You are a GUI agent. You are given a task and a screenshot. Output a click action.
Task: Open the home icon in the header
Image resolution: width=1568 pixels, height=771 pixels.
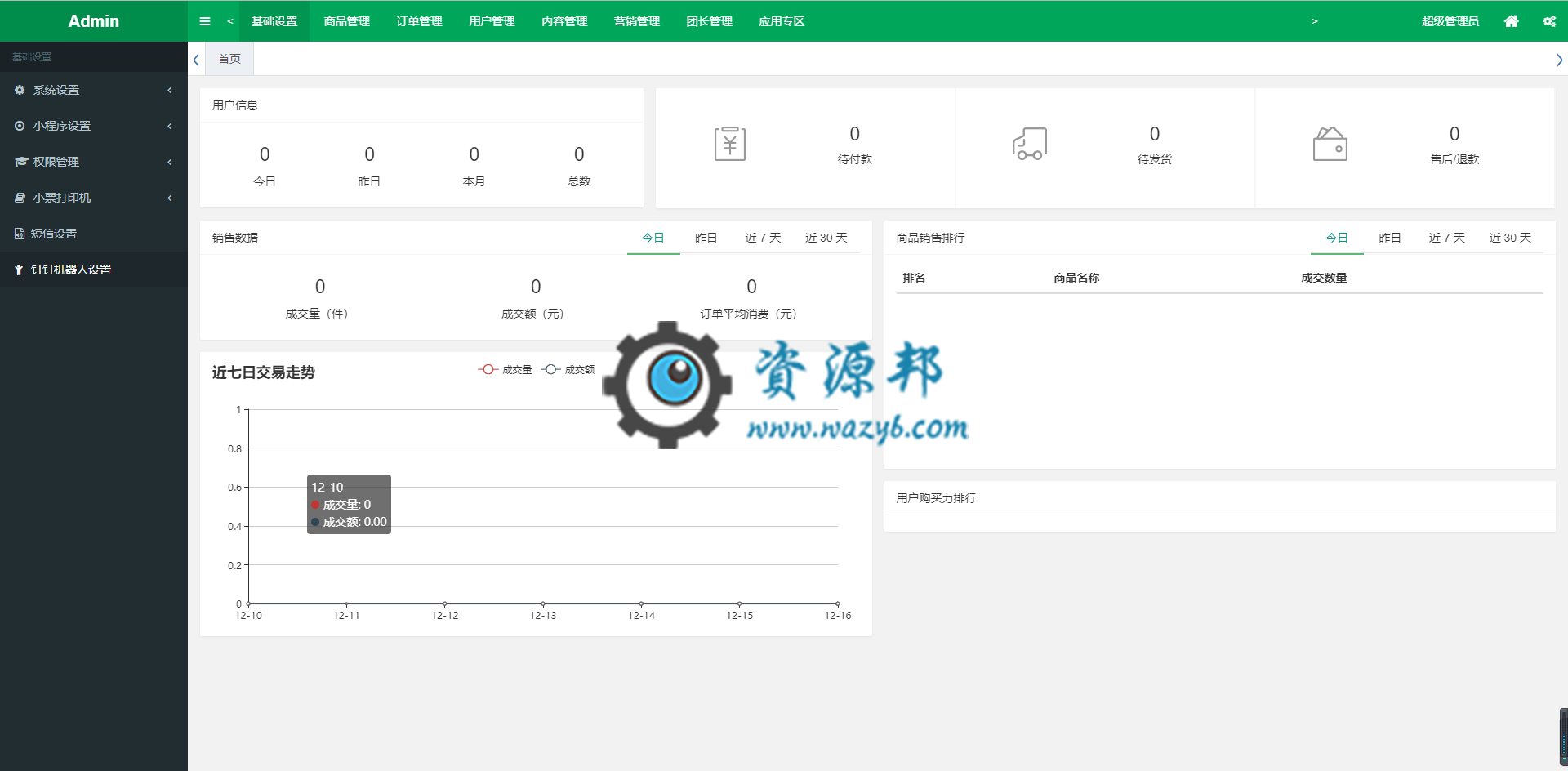1512,21
